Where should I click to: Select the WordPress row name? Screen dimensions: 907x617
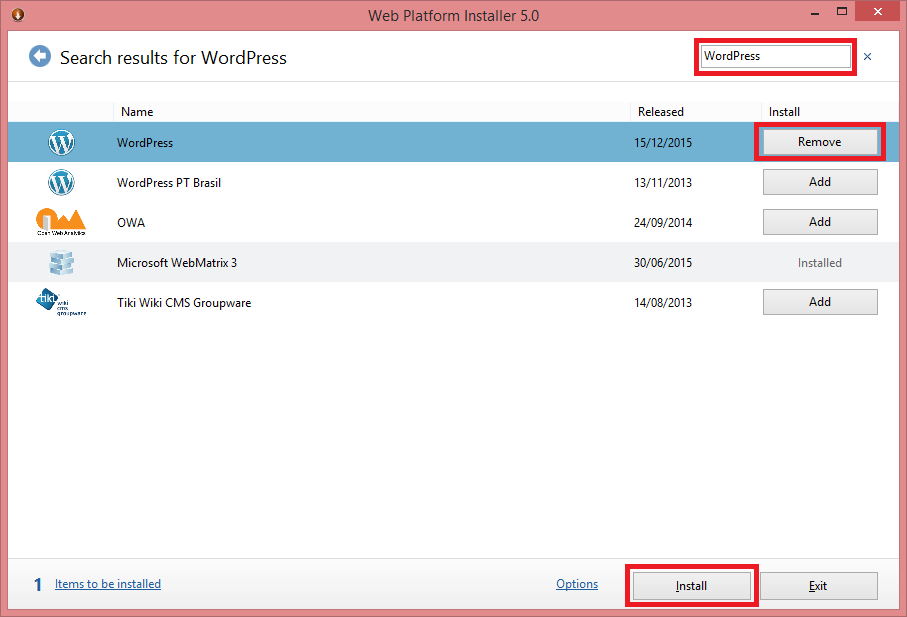(145, 143)
